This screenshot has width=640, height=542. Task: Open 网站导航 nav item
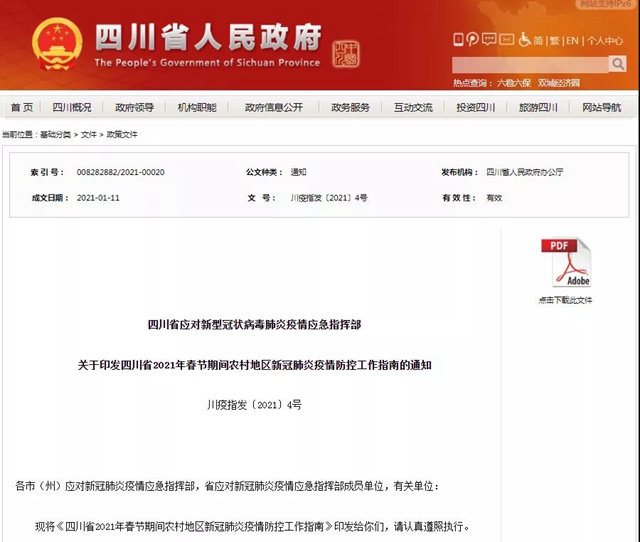point(601,108)
